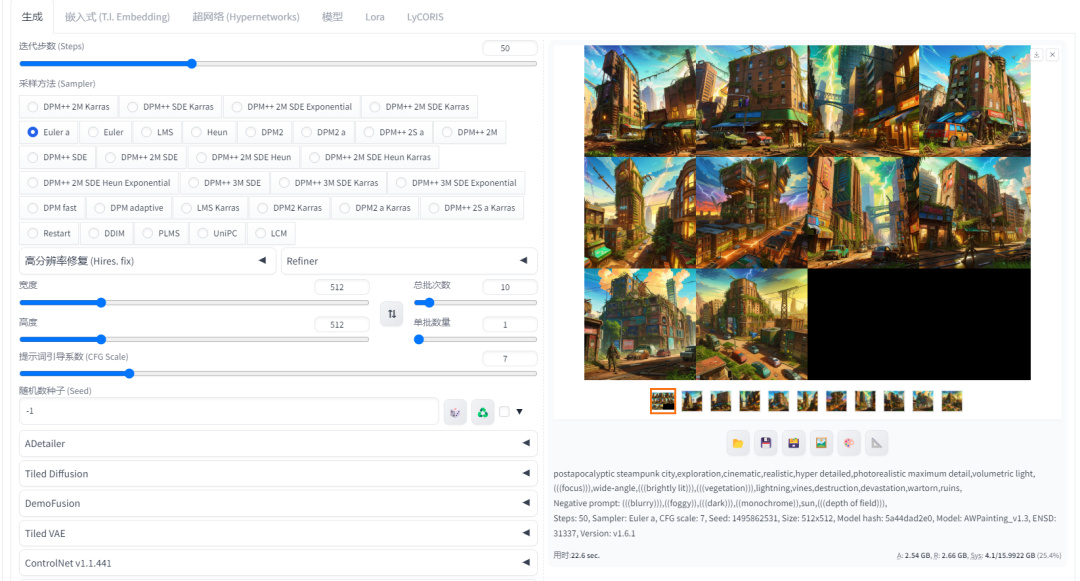Expand the Refiner section
This screenshot has width=1080, height=581.
(x=409, y=261)
